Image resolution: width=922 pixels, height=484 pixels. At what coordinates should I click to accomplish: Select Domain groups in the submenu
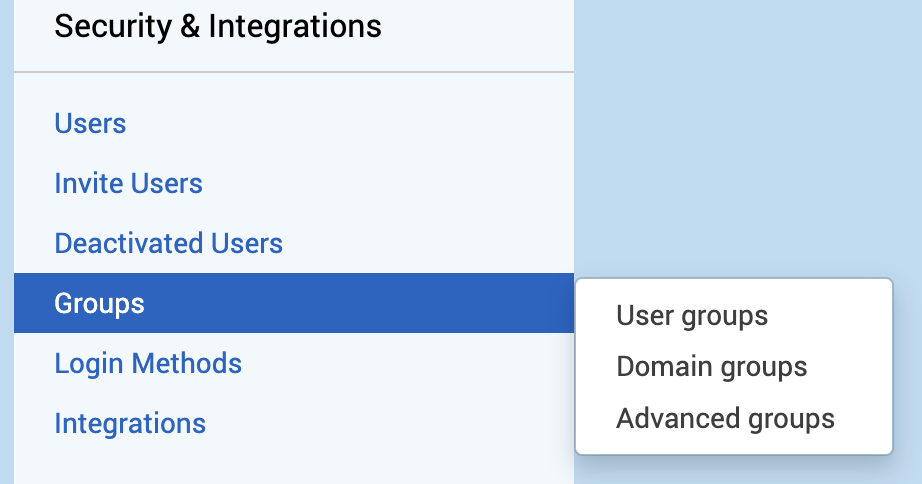711,367
